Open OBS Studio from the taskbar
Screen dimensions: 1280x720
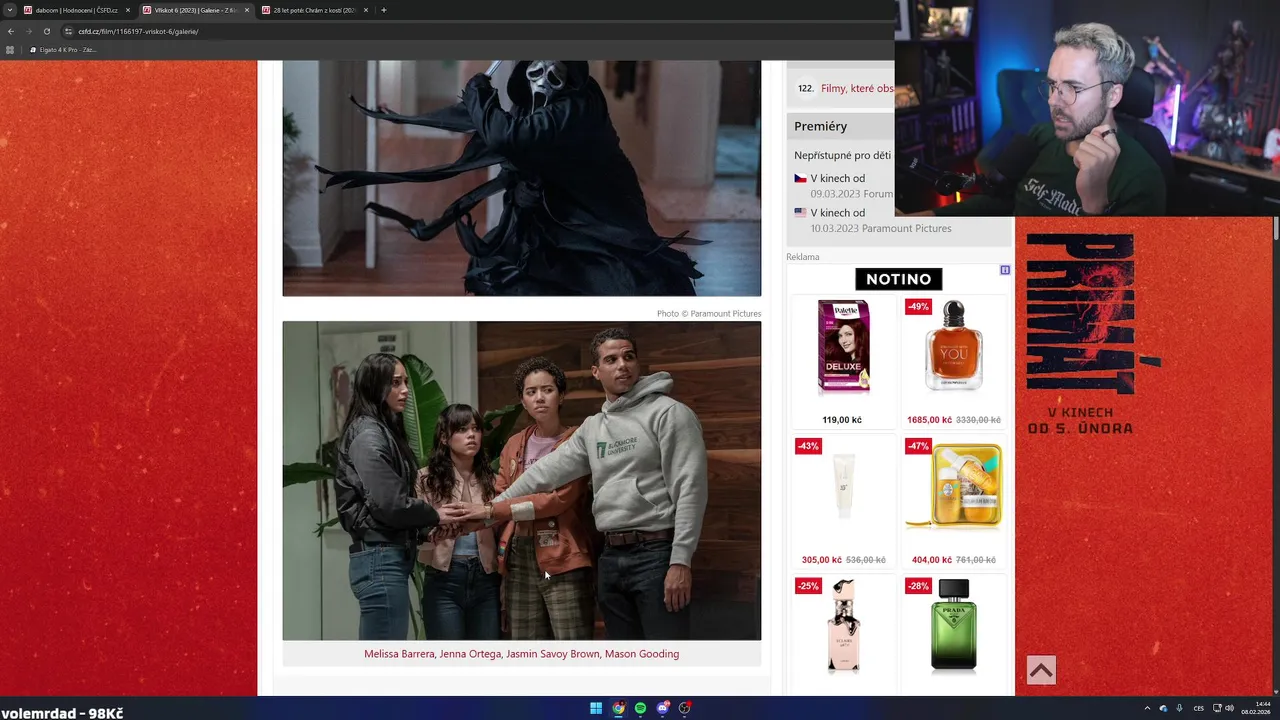pyautogui.click(x=685, y=708)
